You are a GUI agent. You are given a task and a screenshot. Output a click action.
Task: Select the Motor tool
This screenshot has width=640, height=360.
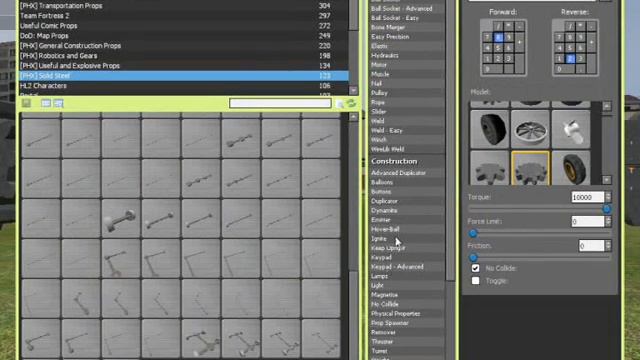click(407, 65)
